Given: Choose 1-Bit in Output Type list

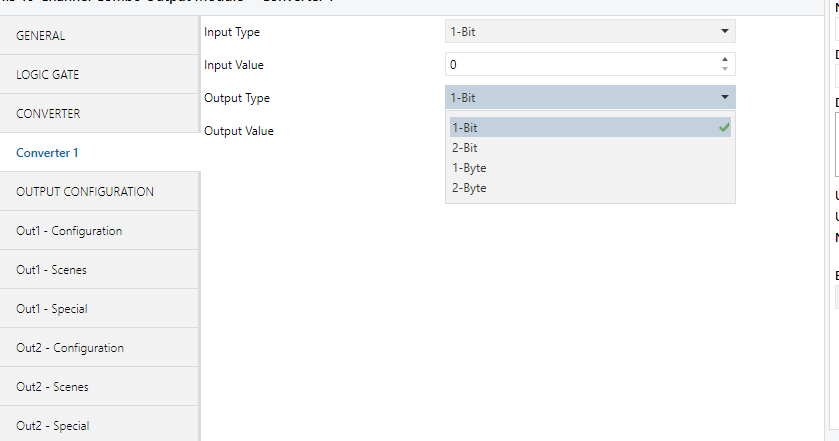Looking at the screenshot, I should click(590, 127).
